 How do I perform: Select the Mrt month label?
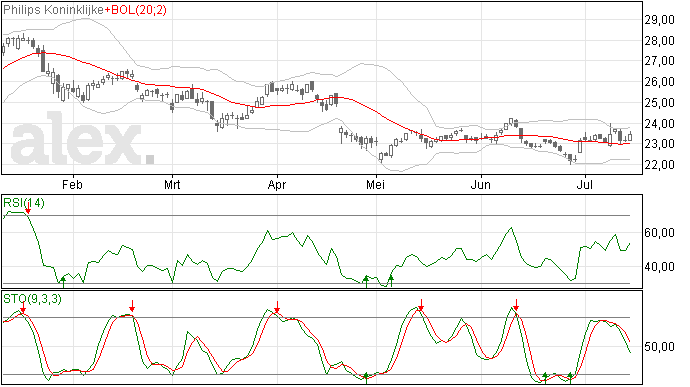tap(172, 184)
